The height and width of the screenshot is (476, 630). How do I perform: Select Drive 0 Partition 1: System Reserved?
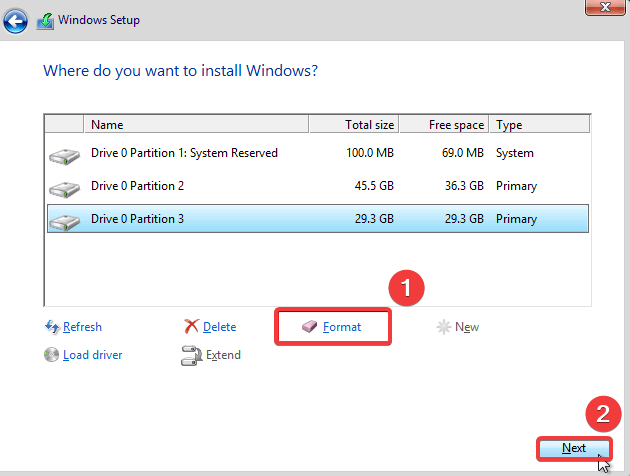coord(184,153)
